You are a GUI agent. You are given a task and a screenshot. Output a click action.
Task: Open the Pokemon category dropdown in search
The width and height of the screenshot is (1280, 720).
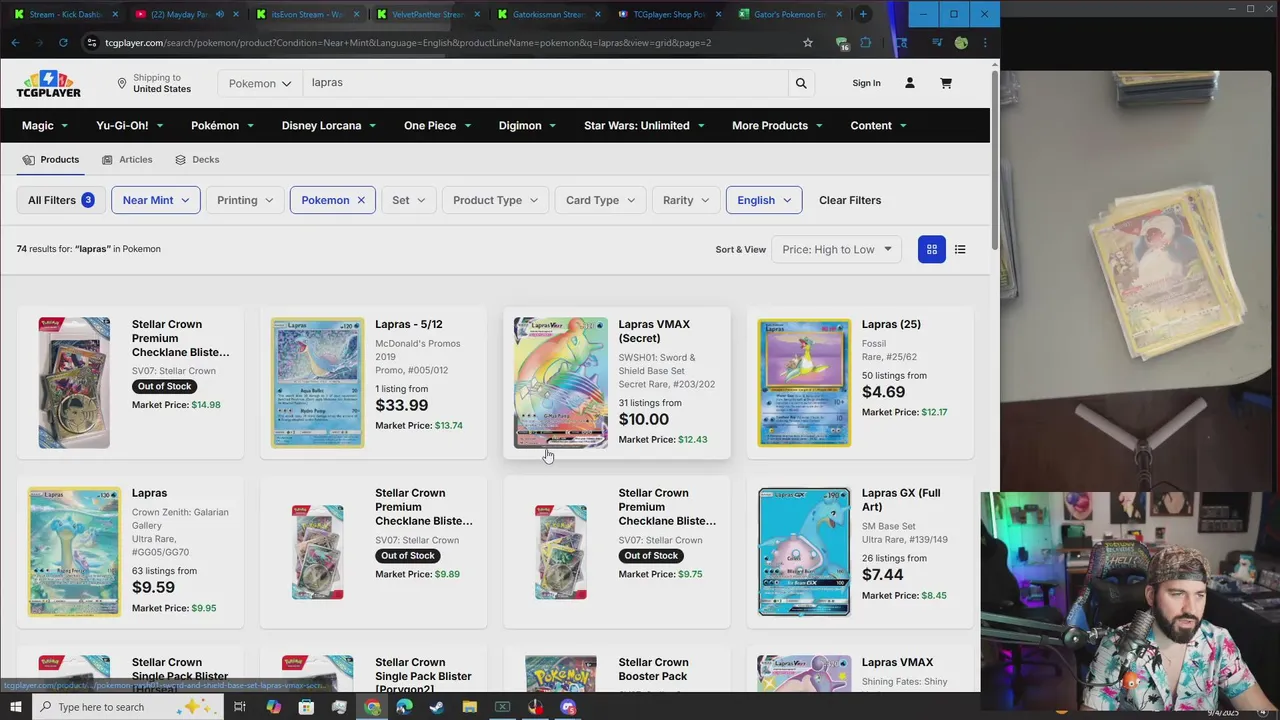tap(260, 83)
